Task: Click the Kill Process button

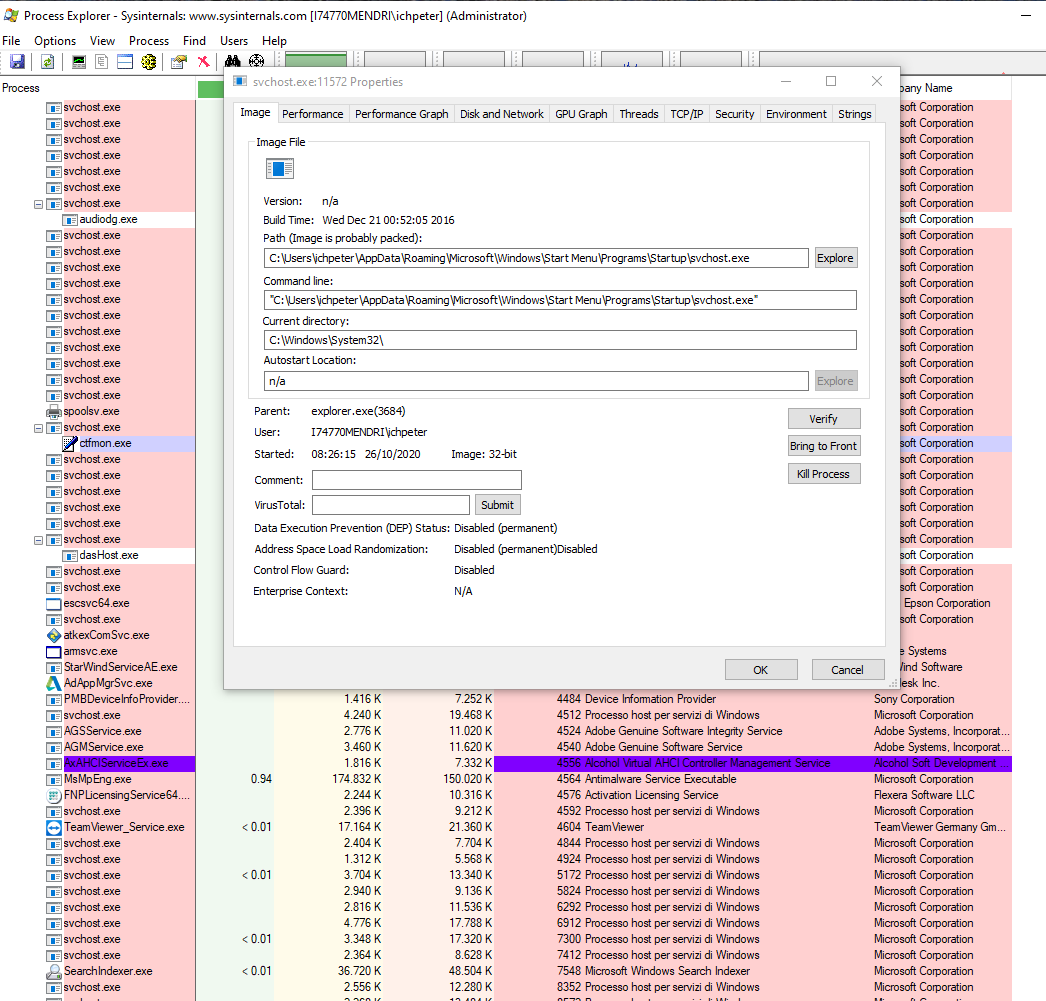Action: (824, 474)
